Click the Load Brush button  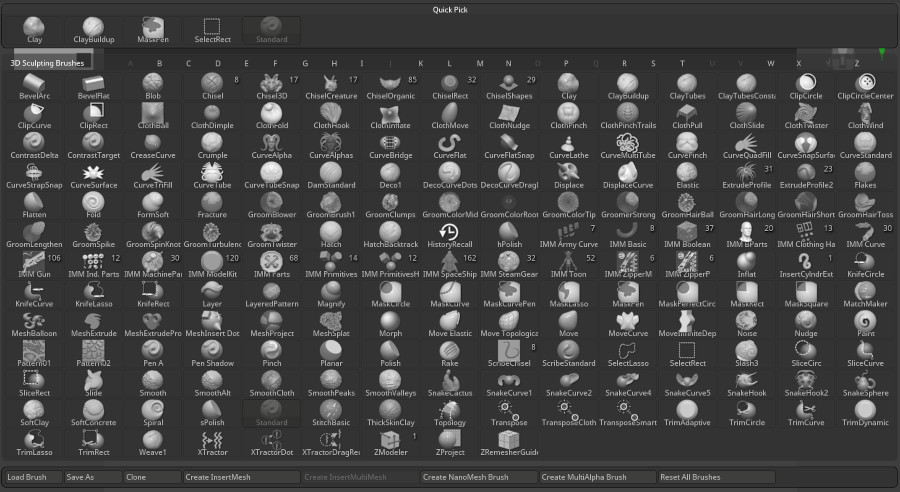[33, 477]
